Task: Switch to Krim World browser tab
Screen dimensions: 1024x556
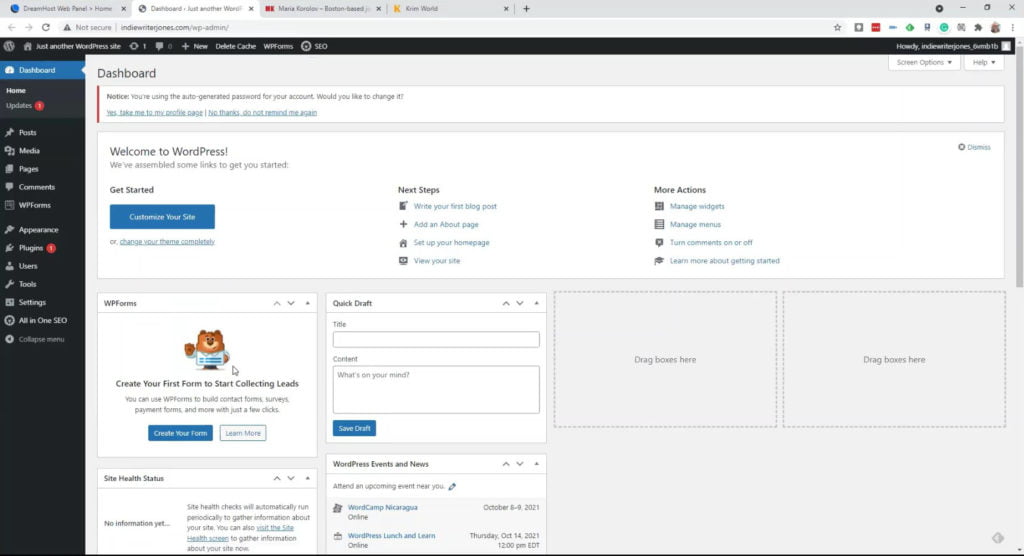Action: point(451,8)
